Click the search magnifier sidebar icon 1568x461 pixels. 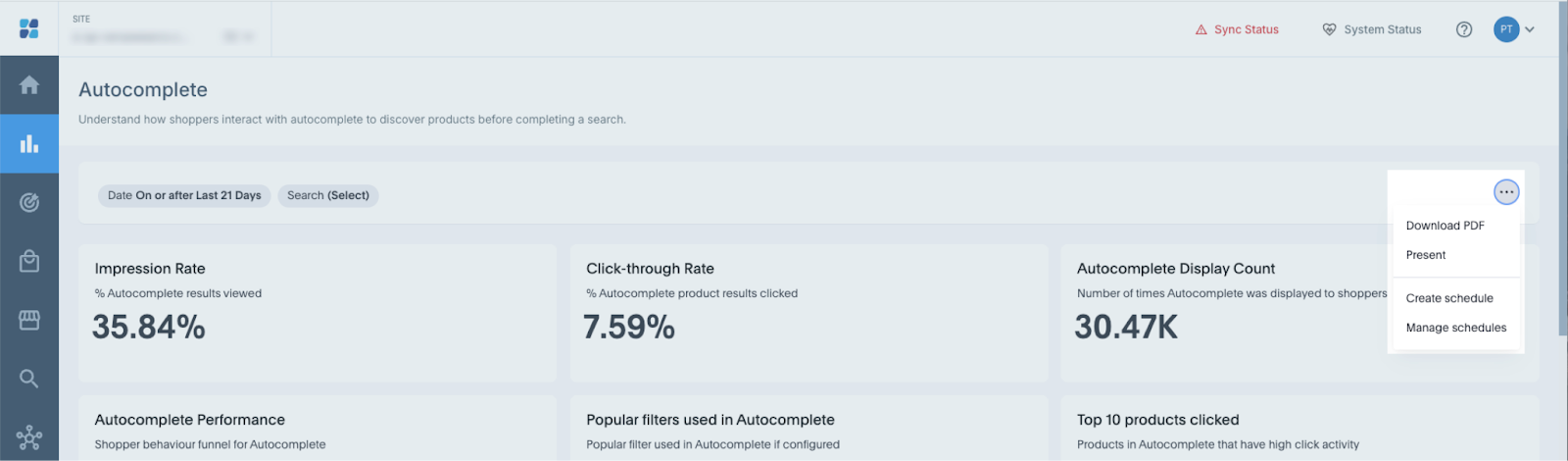[x=29, y=379]
